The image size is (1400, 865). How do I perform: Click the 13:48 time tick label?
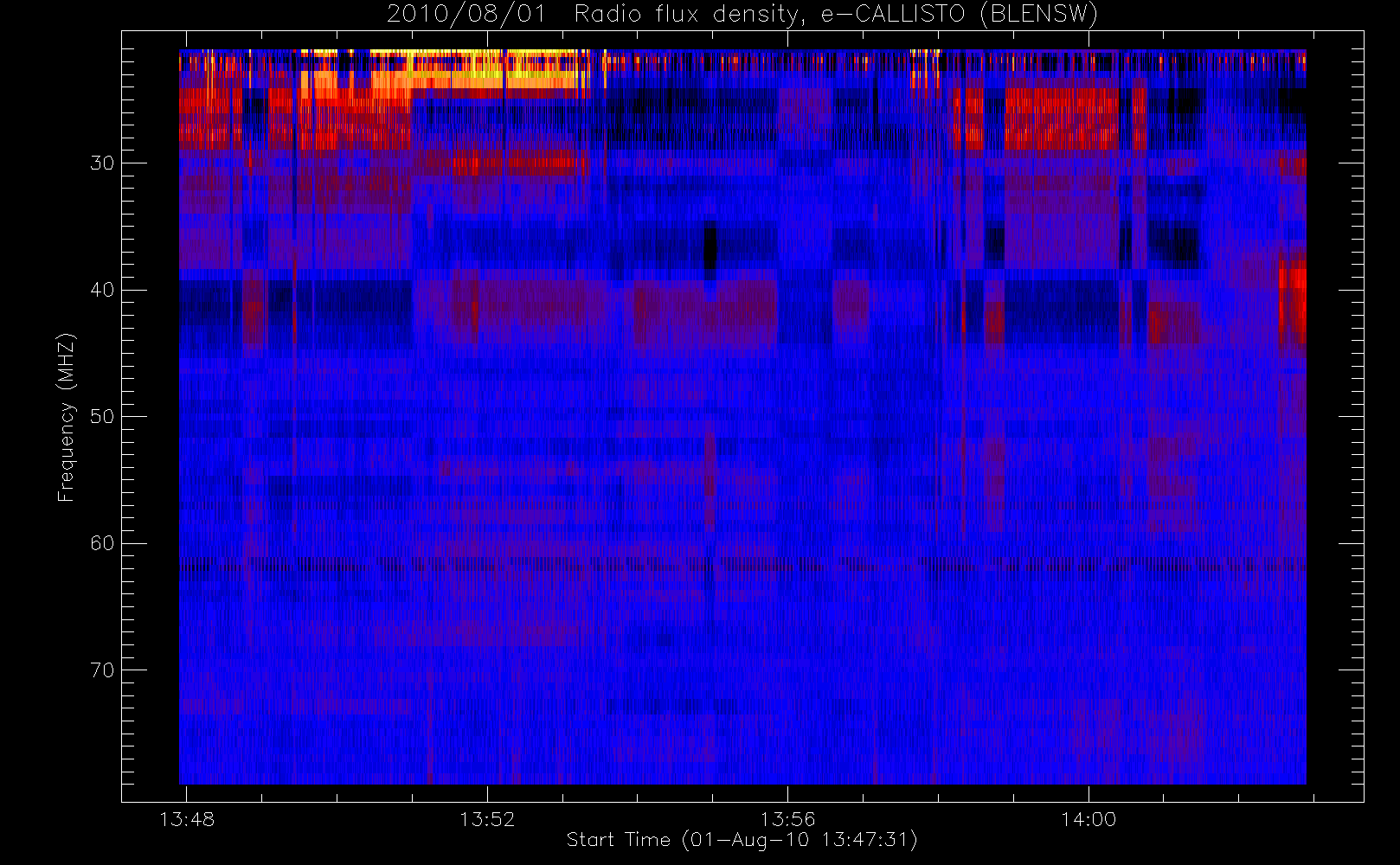pyautogui.click(x=187, y=819)
